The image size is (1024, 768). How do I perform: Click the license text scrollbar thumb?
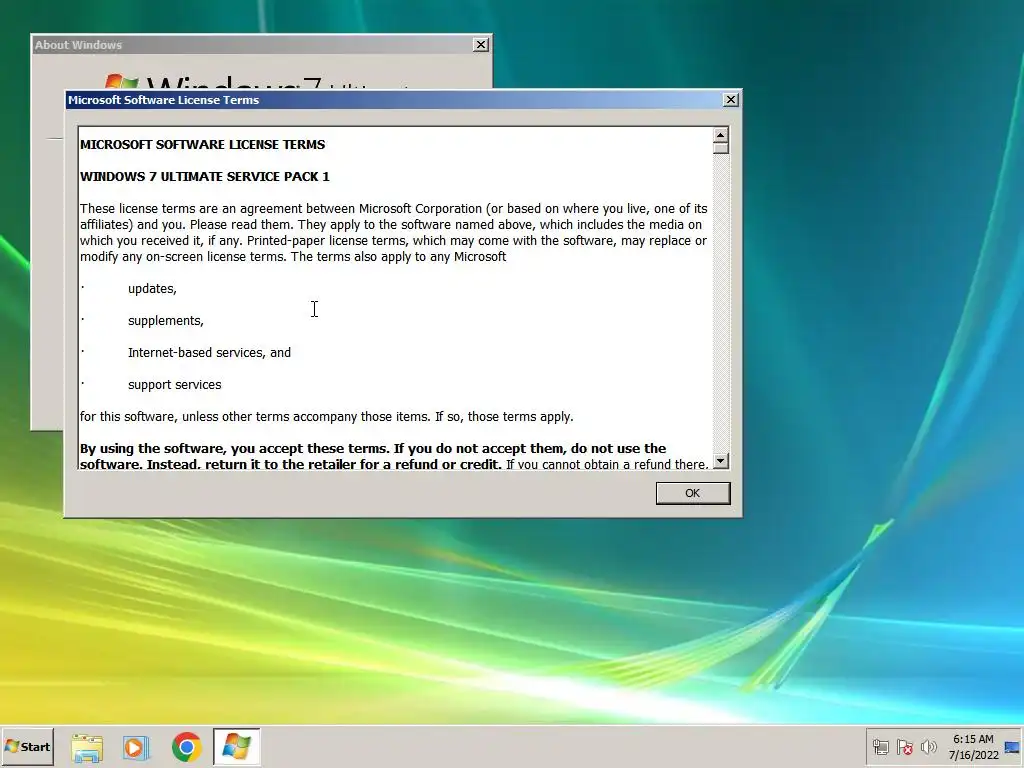pyautogui.click(x=721, y=148)
